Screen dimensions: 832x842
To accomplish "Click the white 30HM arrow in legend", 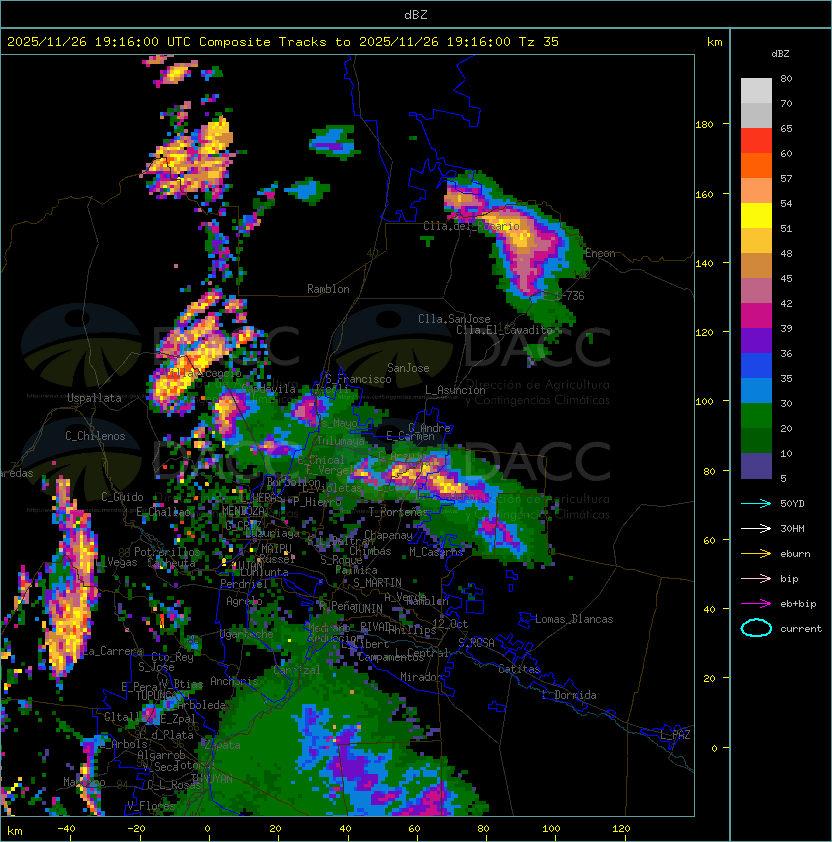I will coord(756,528).
